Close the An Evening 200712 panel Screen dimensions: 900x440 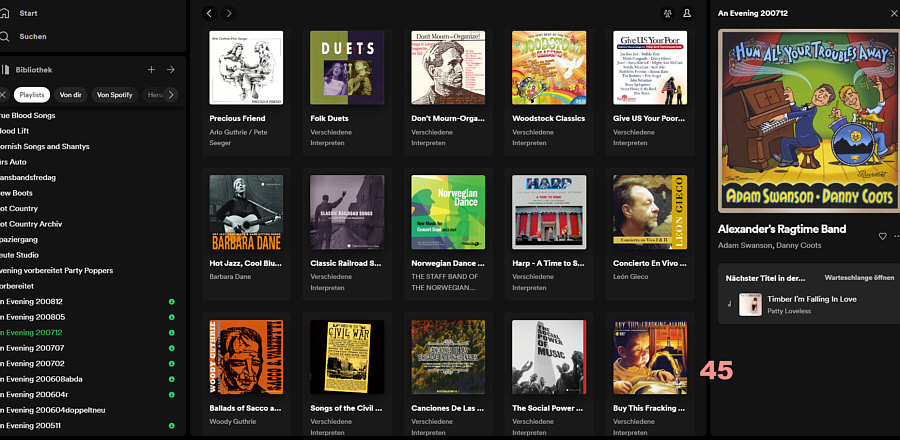pos(894,13)
